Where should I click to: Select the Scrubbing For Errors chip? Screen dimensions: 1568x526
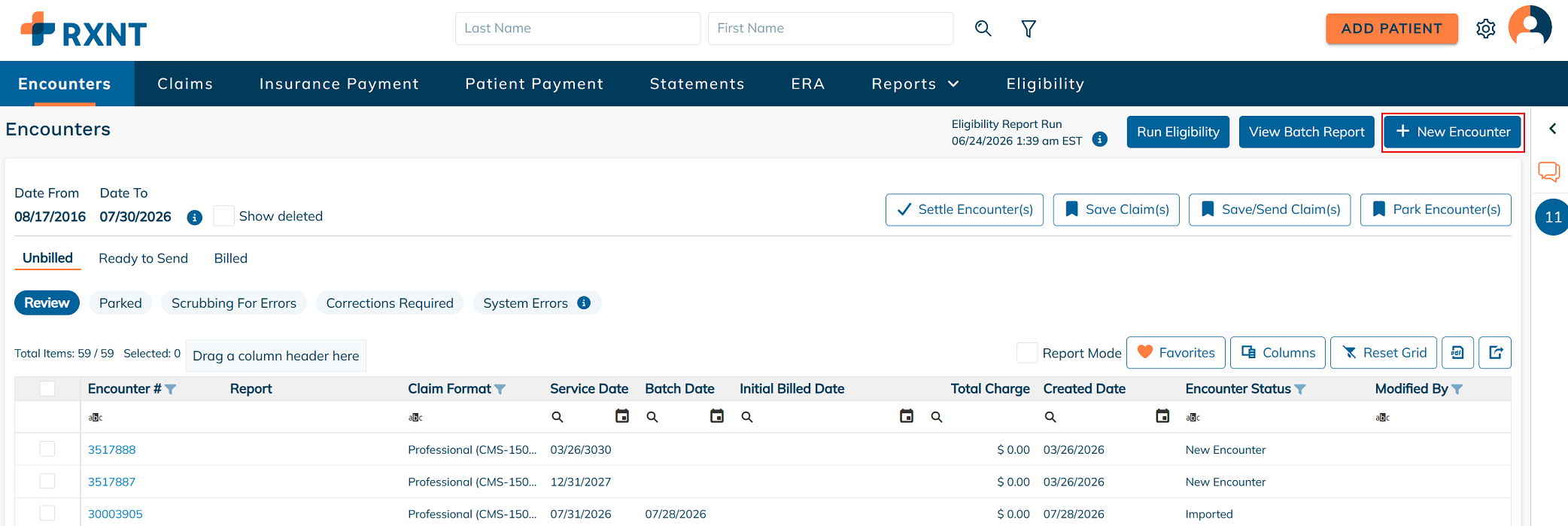point(234,303)
